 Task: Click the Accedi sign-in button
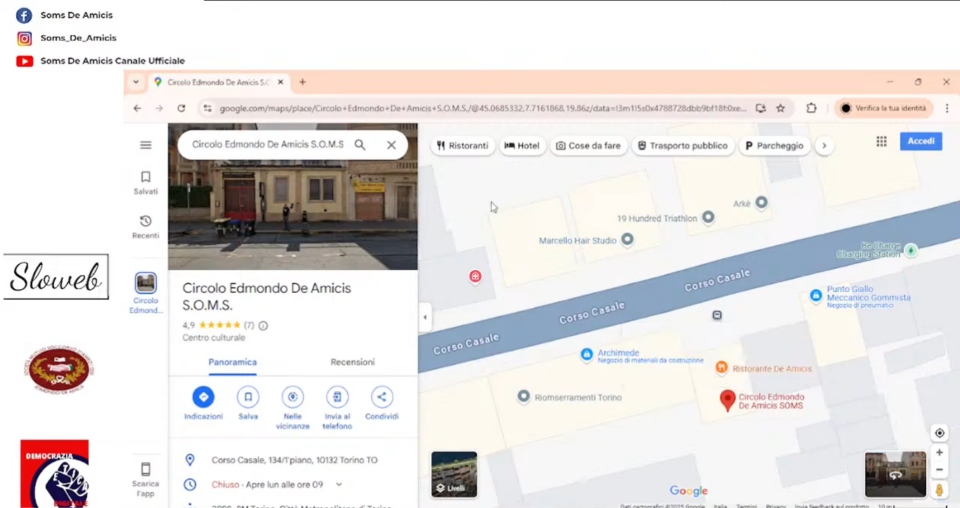click(920, 142)
